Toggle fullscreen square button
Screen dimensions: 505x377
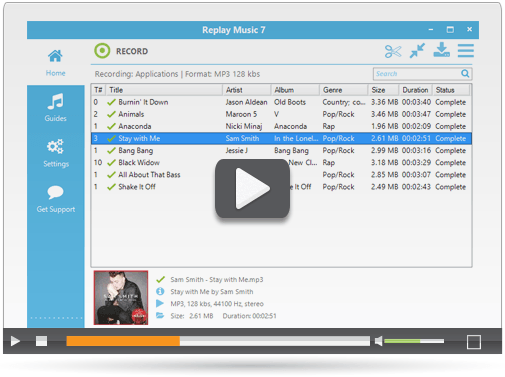[474, 342]
